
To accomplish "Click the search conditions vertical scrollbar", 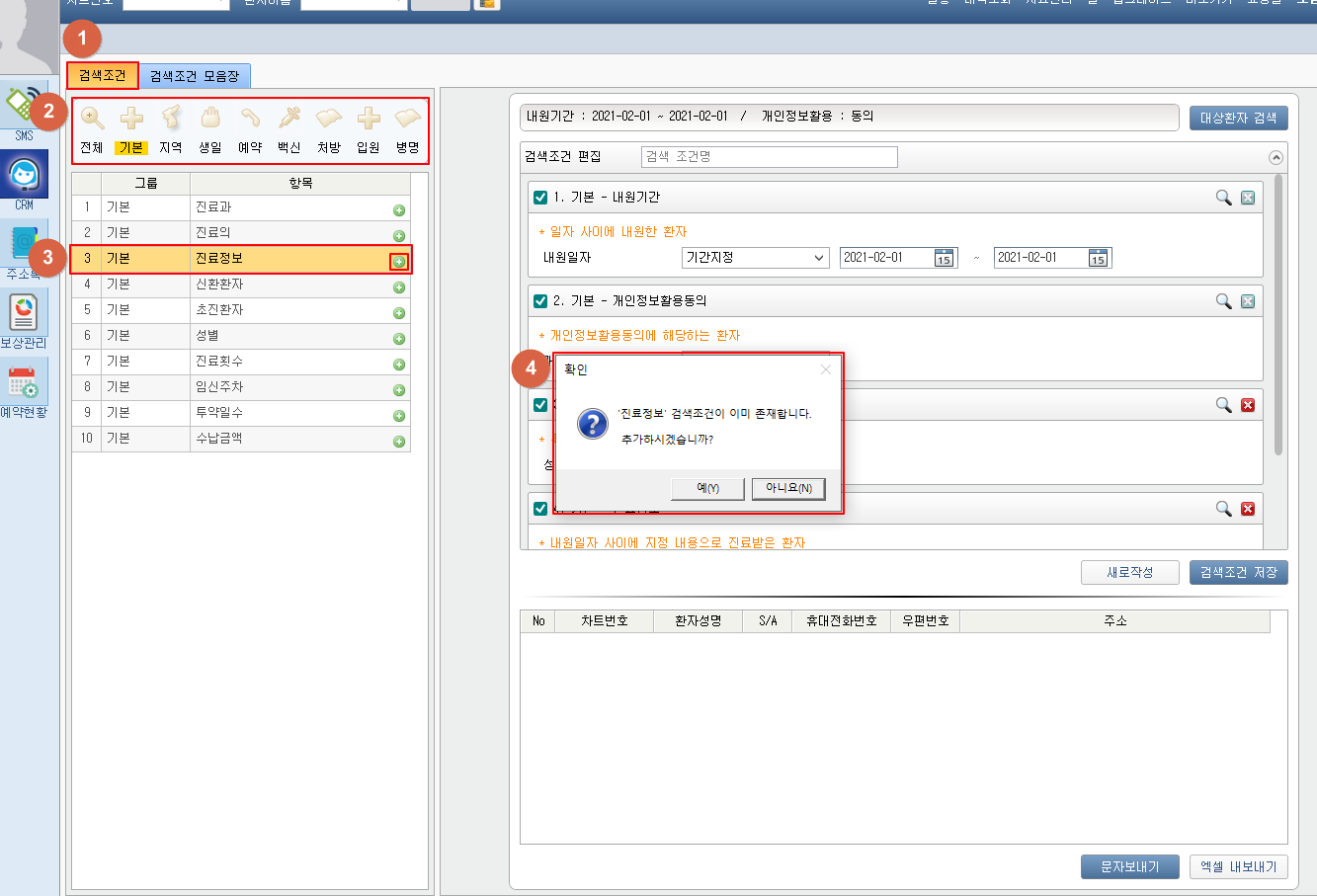I will point(1278,316).
